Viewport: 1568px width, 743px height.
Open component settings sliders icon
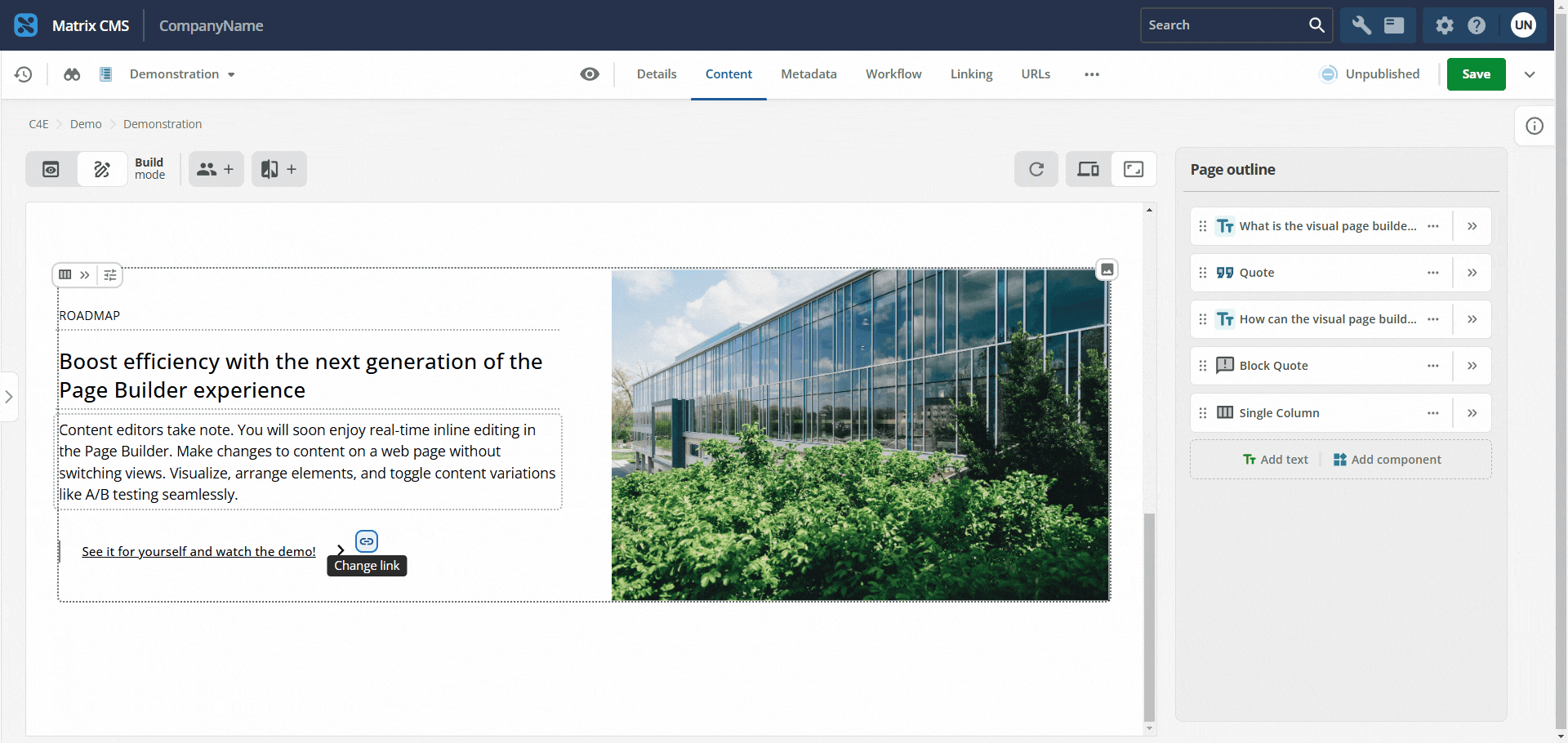110,275
